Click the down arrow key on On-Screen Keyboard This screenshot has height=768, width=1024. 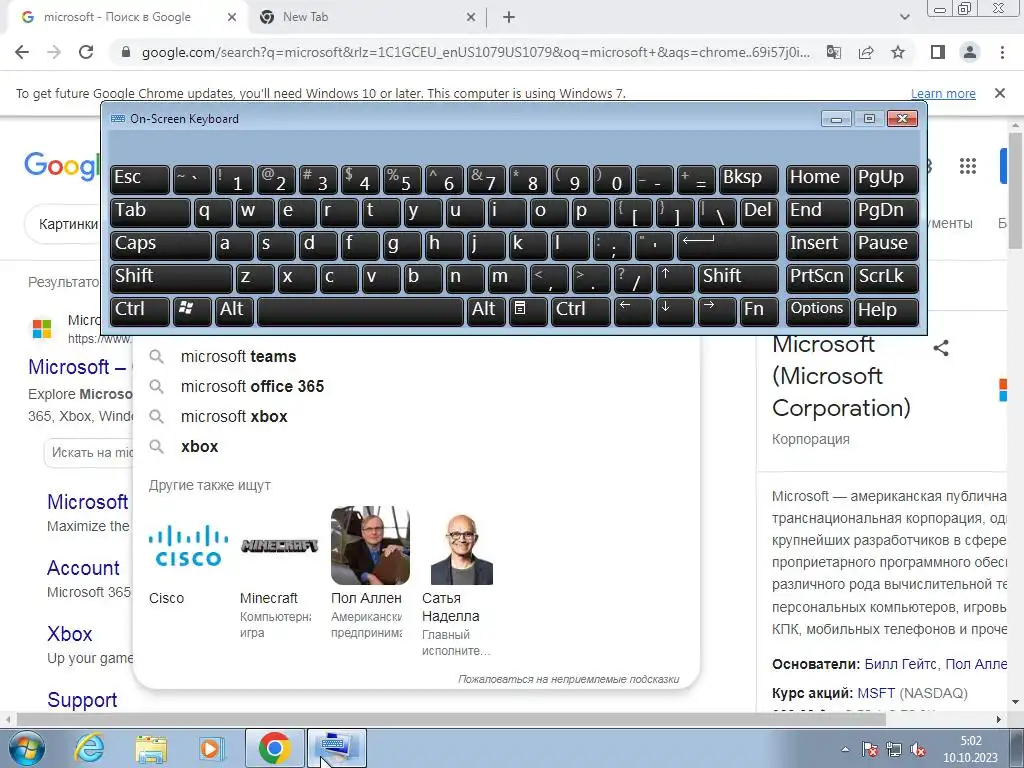(674, 310)
